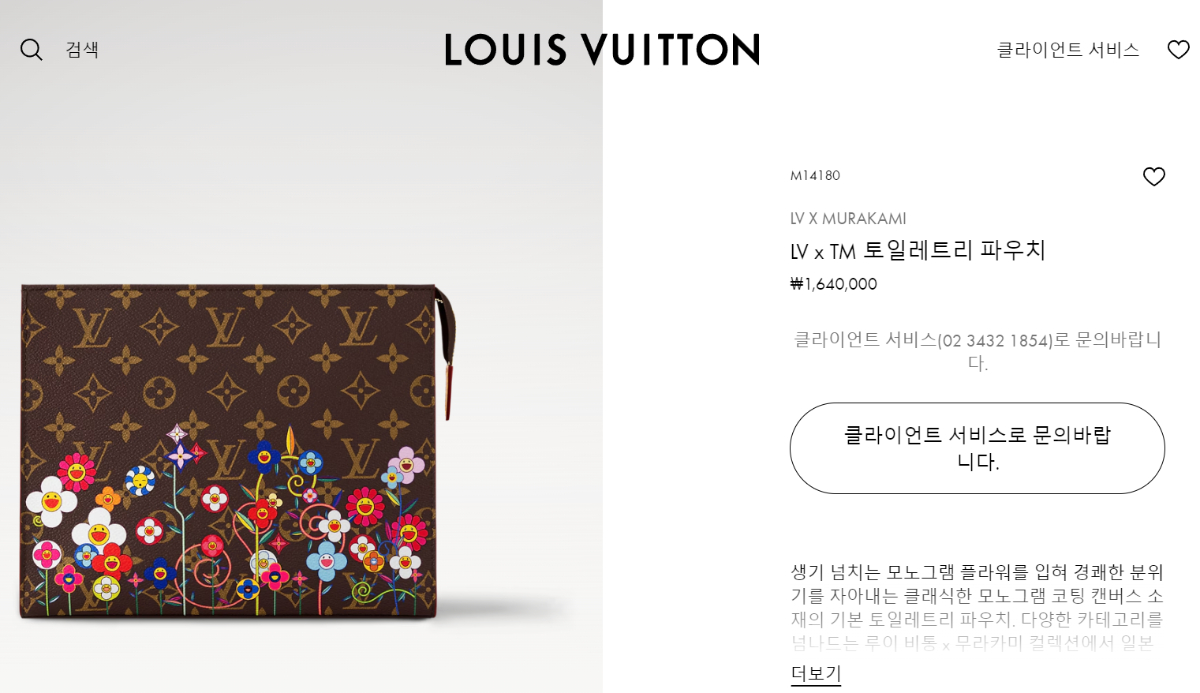Screen dimensions: 1200x693
Task: Click the large white smiling flower on pouch
Action: pos(50,500)
